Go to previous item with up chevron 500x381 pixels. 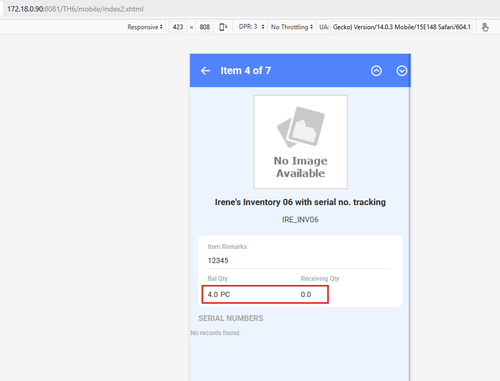[x=376, y=71]
